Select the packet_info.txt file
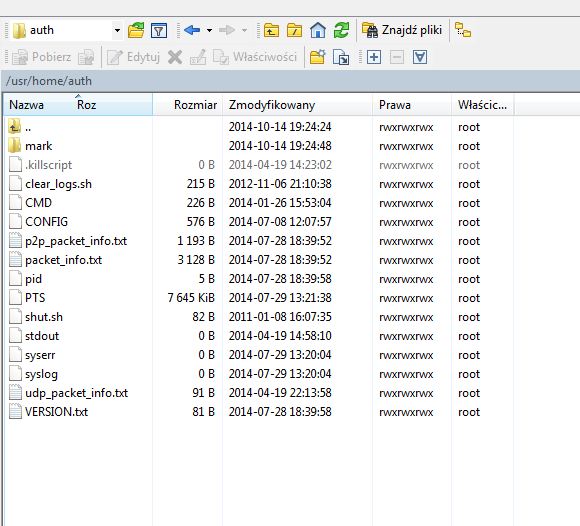580x526 pixels. [259, 260]
